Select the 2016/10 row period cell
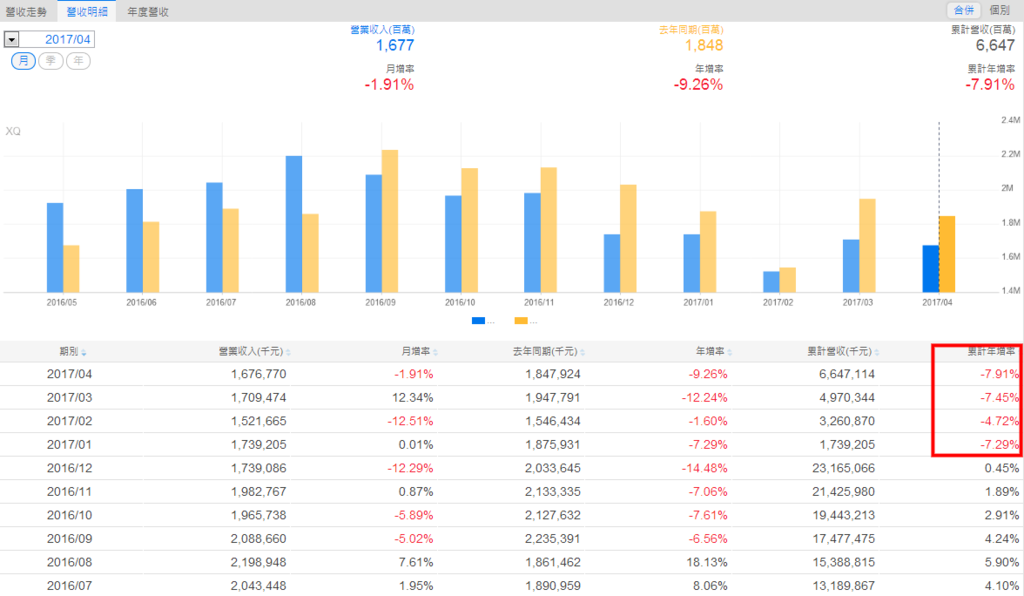 [69, 515]
